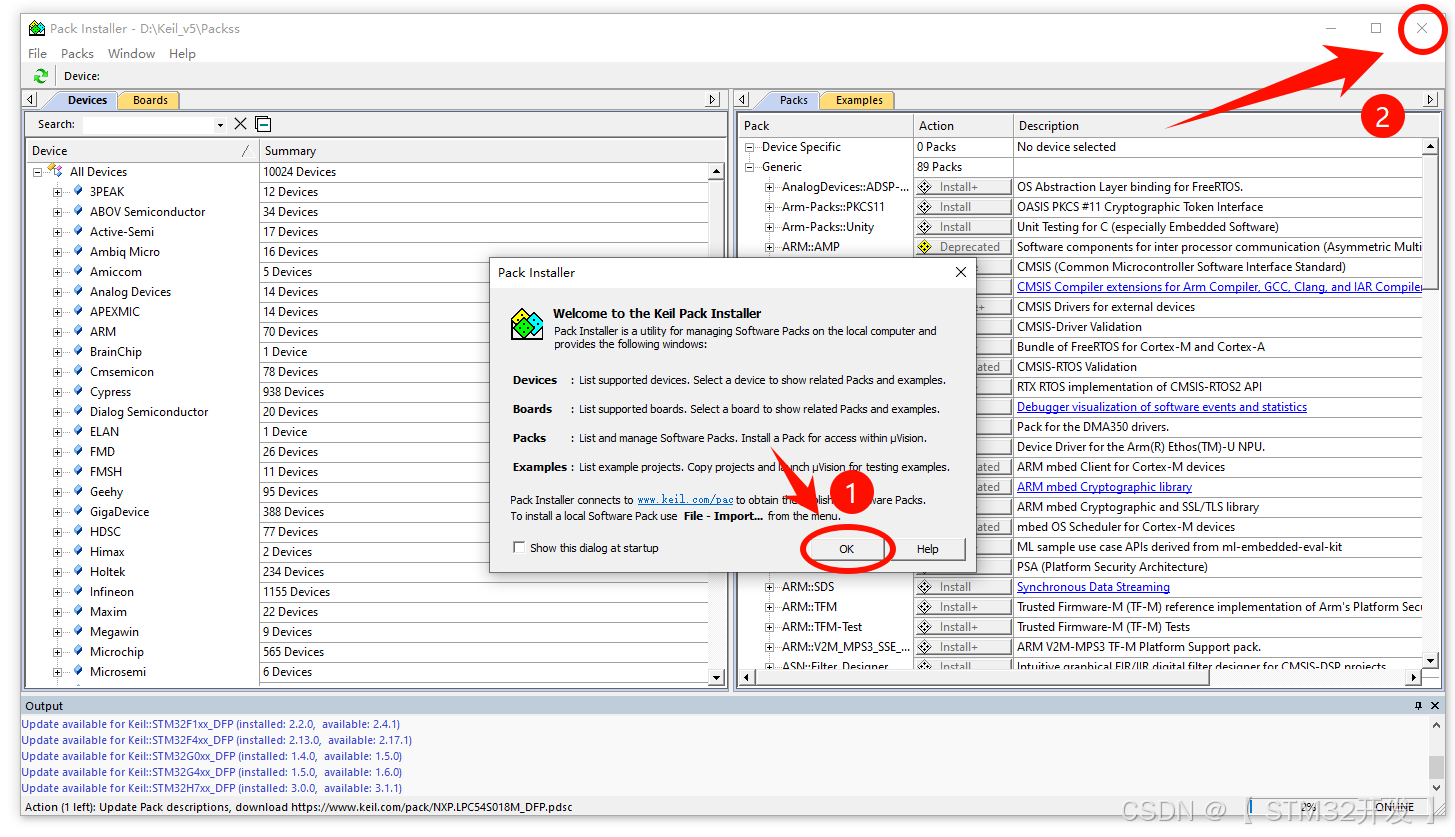This screenshot has height=837, width=1455.
Task: Click the ARM vendor diamond icon
Action: pyautogui.click(x=78, y=331)
